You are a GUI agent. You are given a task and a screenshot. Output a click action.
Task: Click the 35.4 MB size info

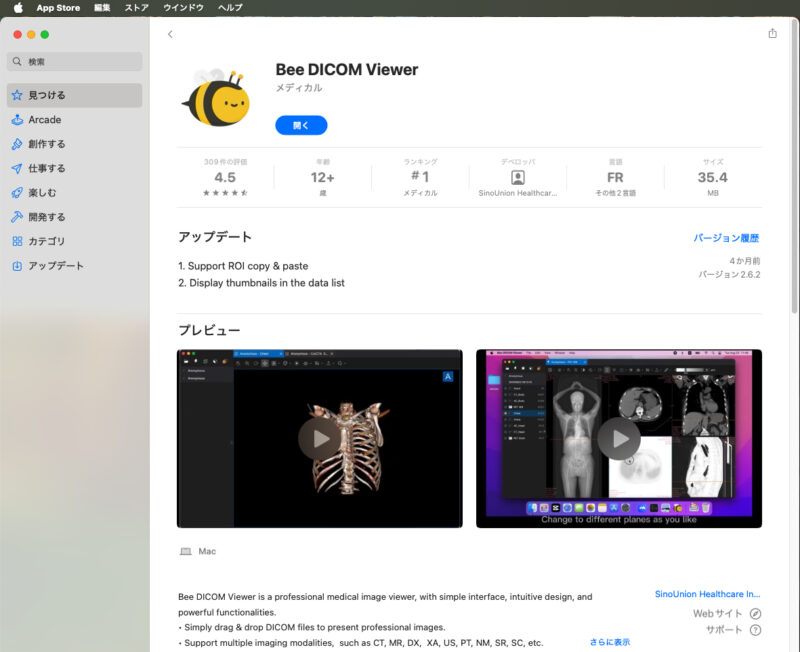coord(713,178)
